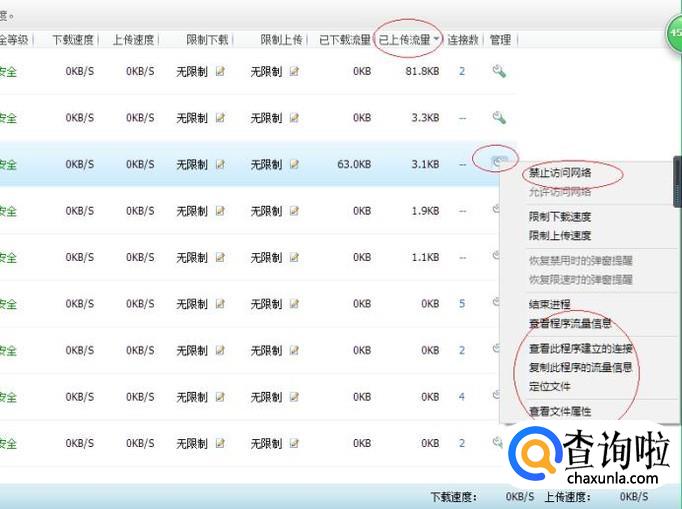Click manage icon in the highlighted 3.1KB row
This screenshot has width=682, height=509.
[x=498, y=161]
